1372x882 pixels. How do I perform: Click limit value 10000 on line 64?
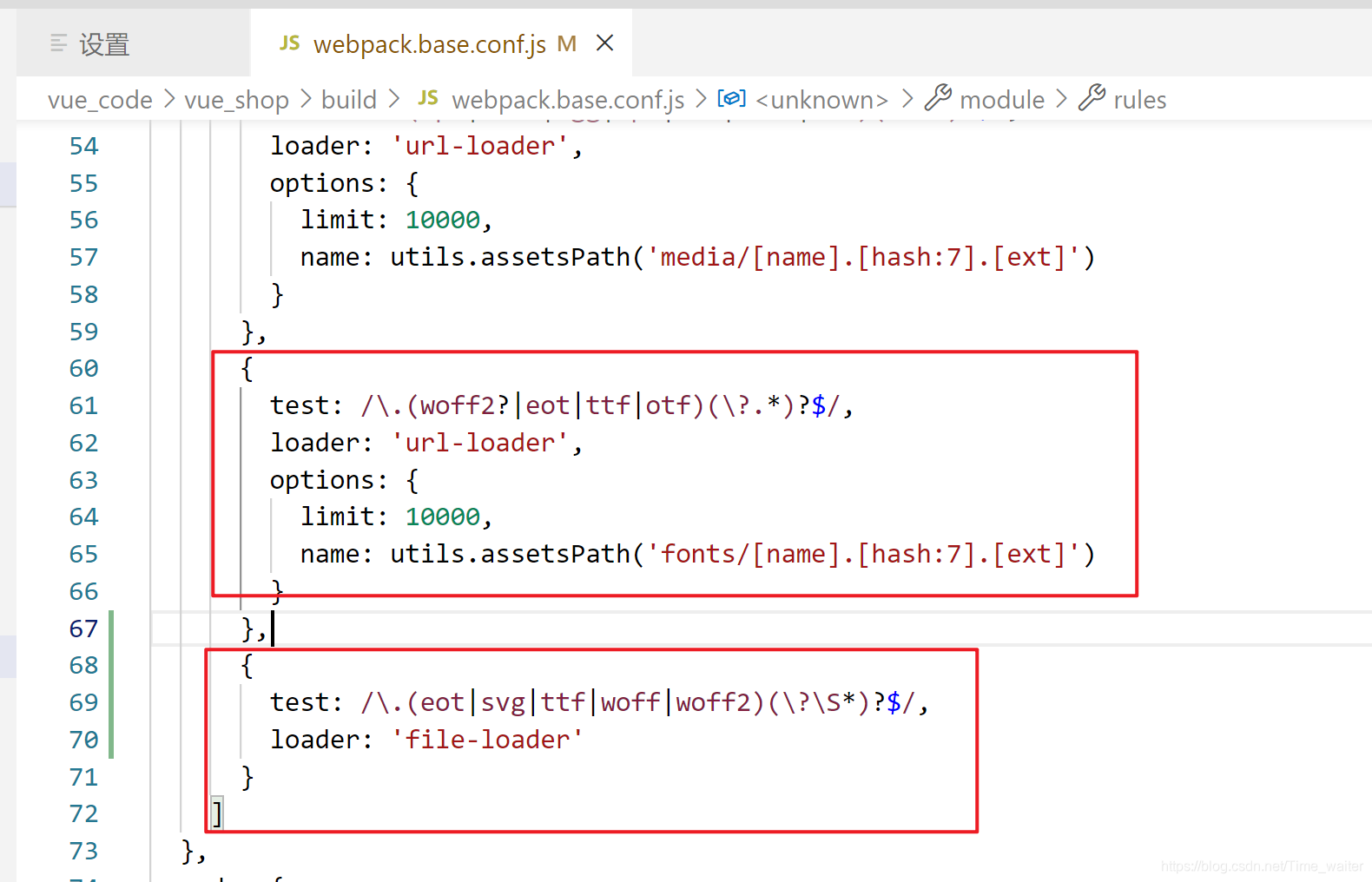tap(443, 517)
